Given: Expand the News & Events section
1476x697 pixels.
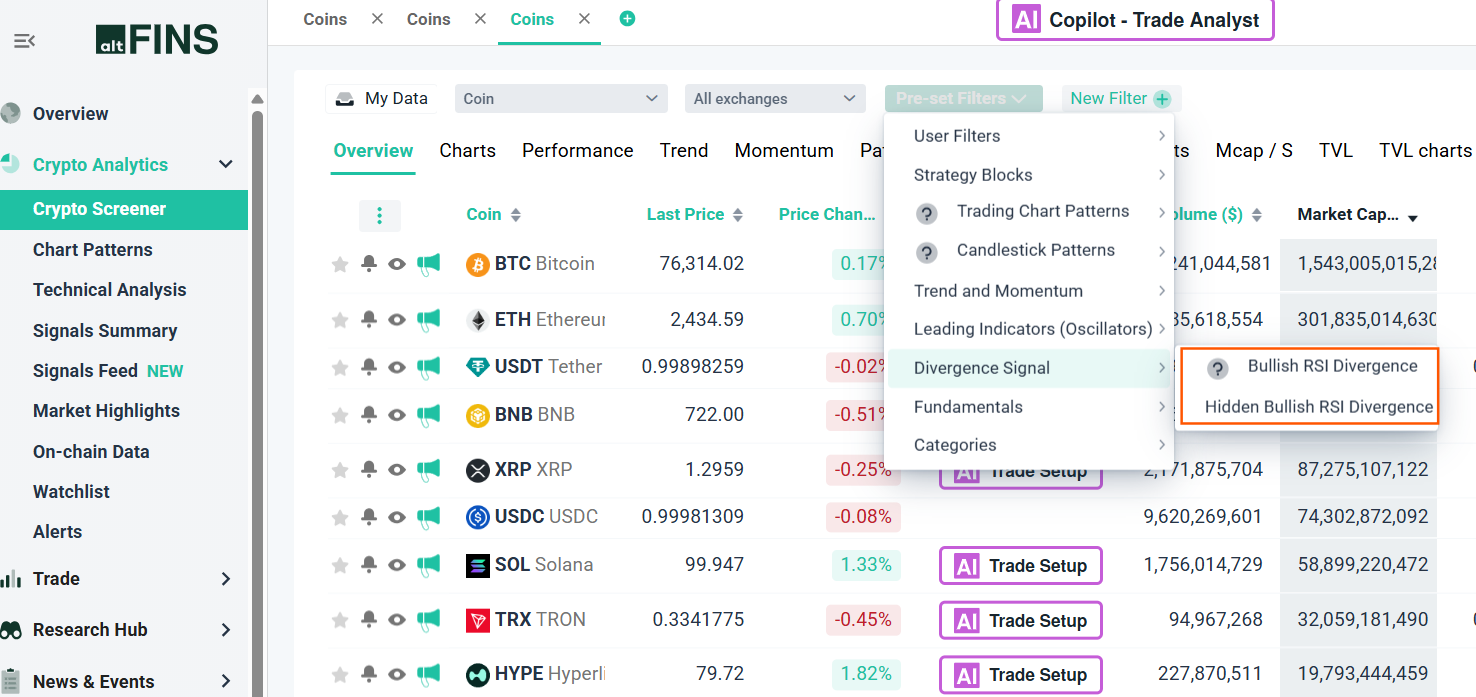Looking at the screenshot, I should coord(226,681).
